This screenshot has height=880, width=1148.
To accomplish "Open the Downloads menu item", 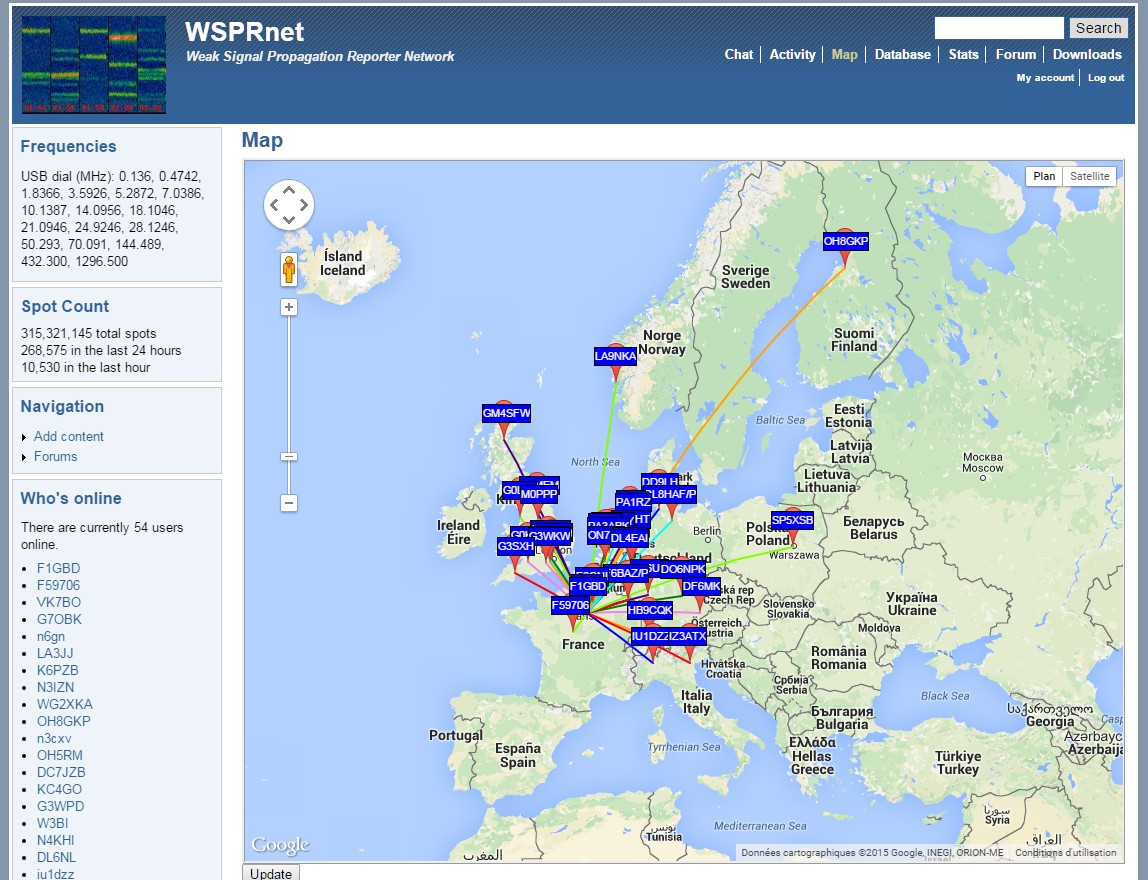I will (1086, 54).
